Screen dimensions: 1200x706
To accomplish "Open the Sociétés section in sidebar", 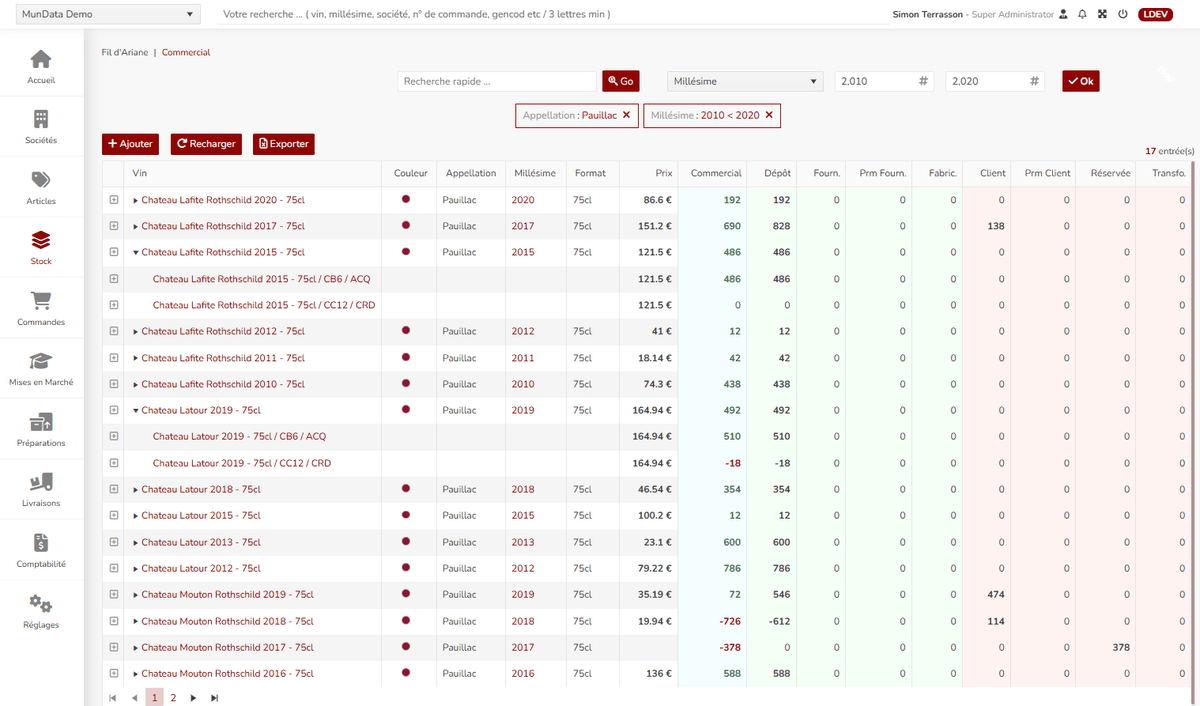I will (41, 127).
